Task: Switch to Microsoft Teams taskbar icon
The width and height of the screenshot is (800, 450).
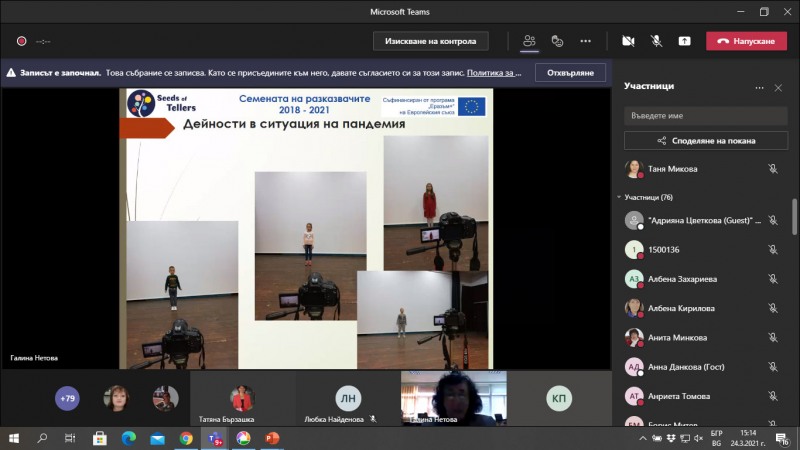Action: (215, 438)
